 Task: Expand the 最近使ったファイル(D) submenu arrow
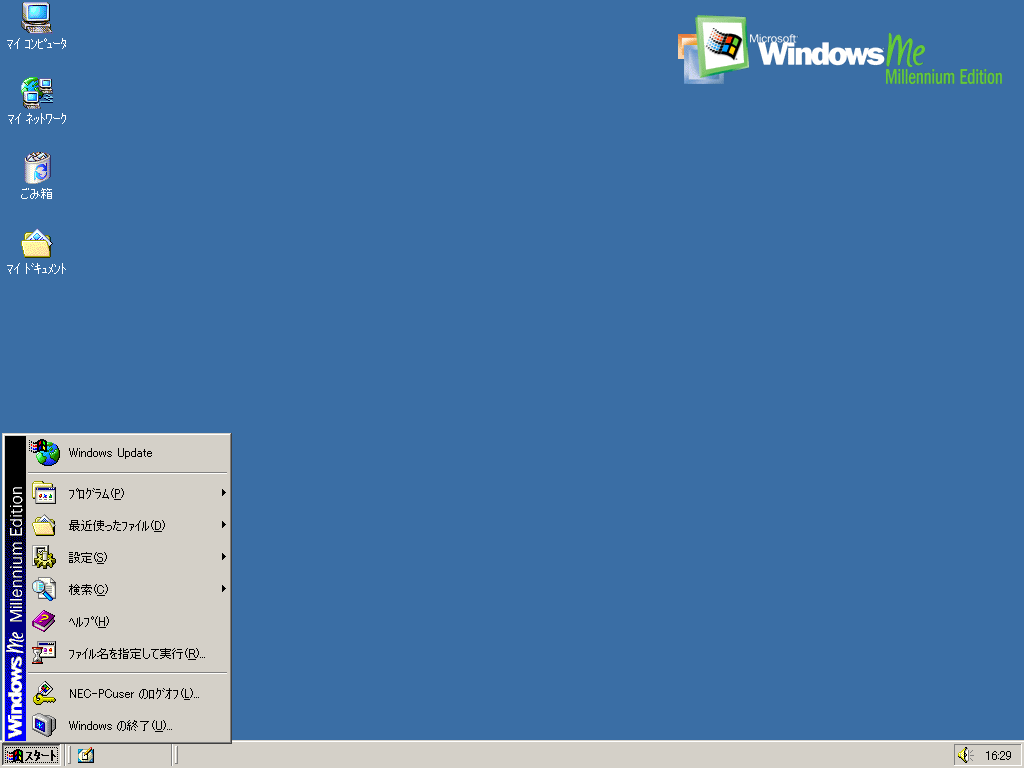223,525
